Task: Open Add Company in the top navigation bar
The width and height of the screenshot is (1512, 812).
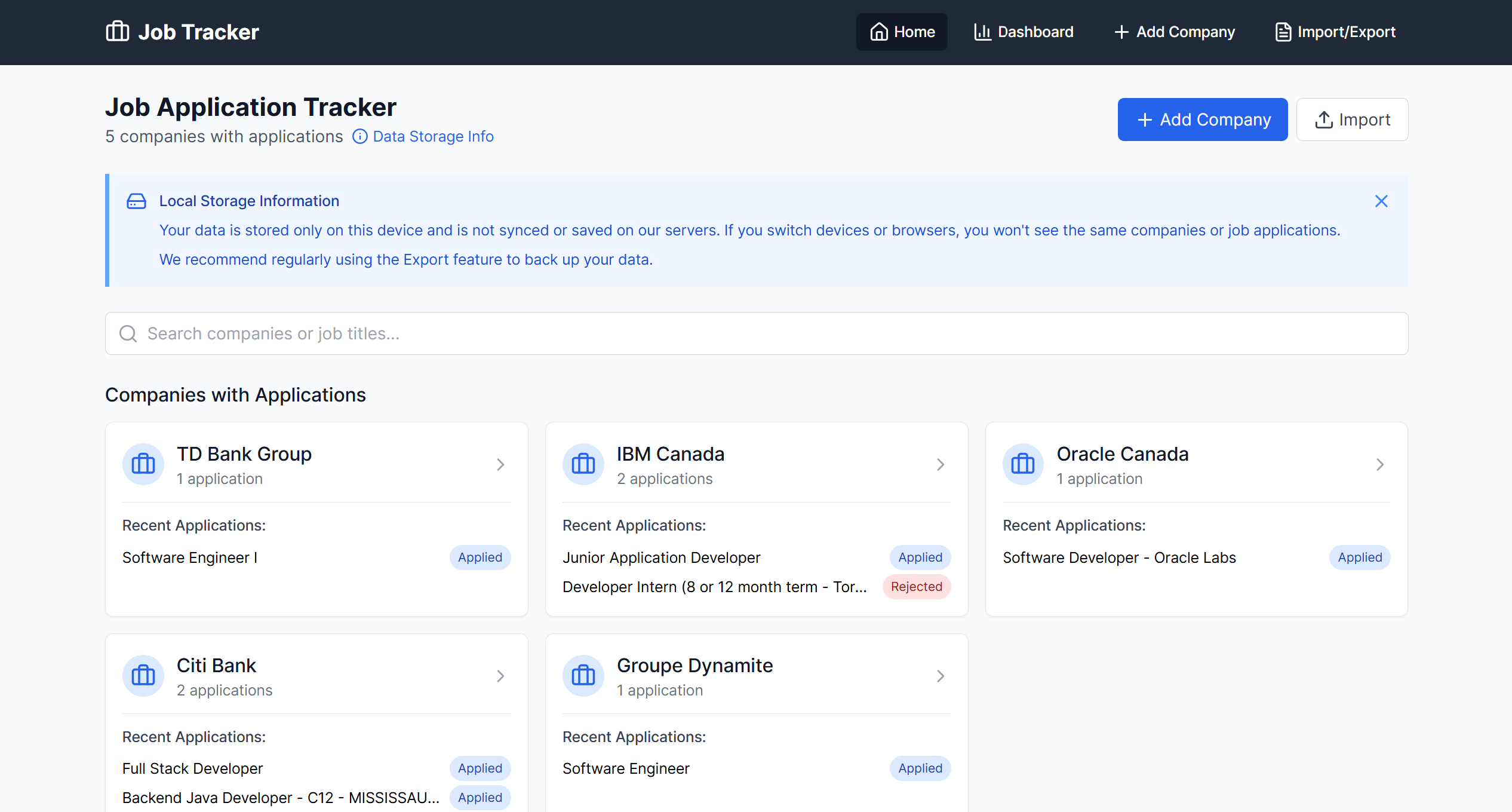Action: 1174,32
